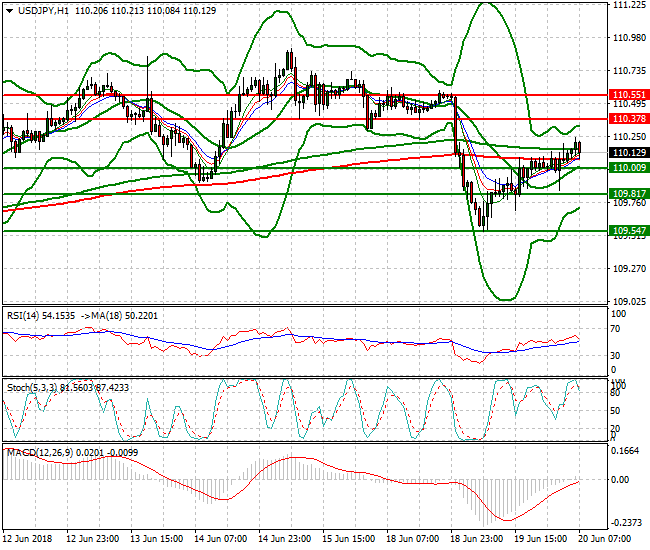Select the 109.547 green support price tag
The height and width of the screenshot is (550, 650).
[x=628, y=230]
